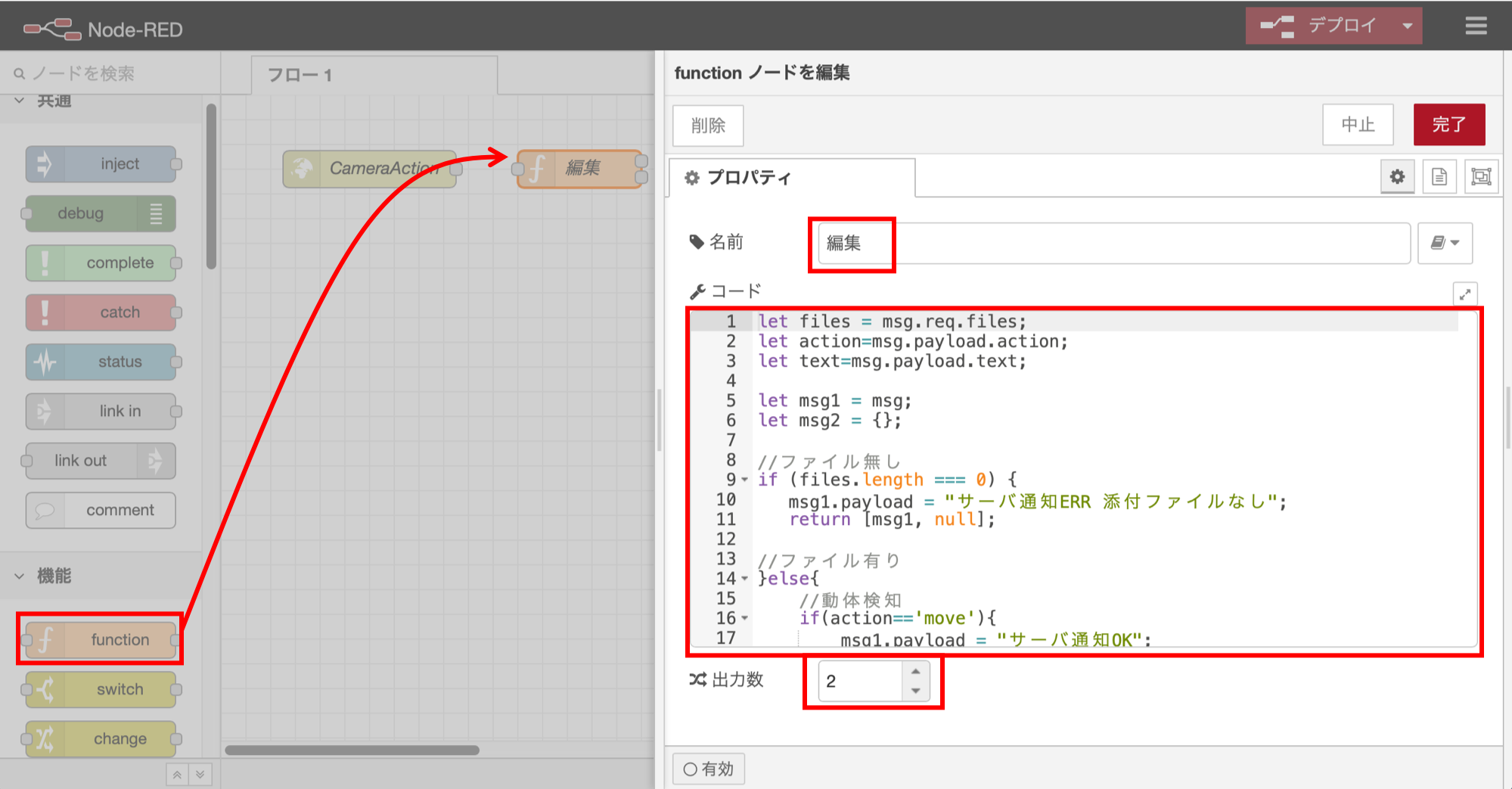Toggle the 有効 enabled button
Screen dimensions: 1512x789
[x=709, y=769]
